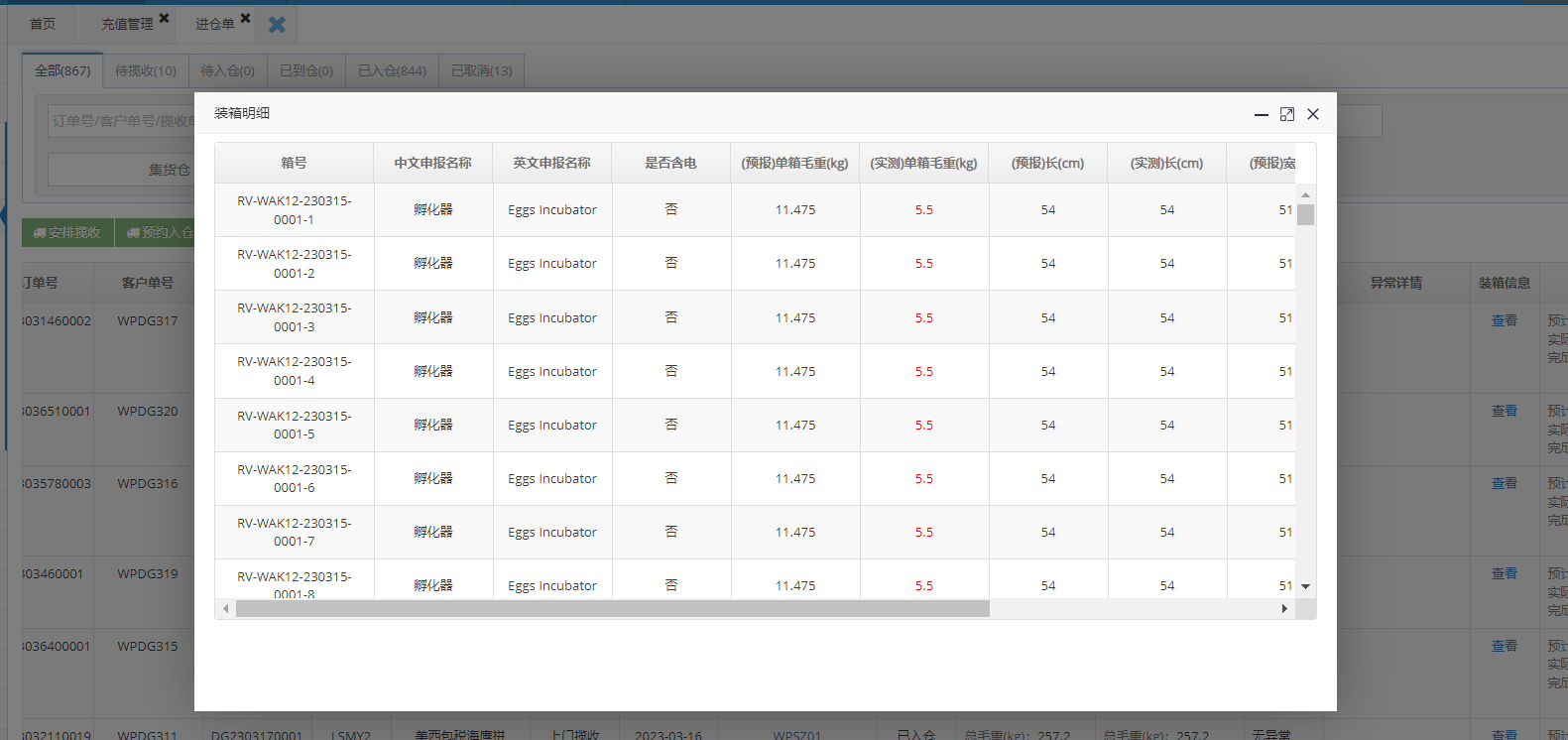Click 查看 link for order WPDG320
The height and width of the screenshot is (740, 1568).
tap(1505, 411)
